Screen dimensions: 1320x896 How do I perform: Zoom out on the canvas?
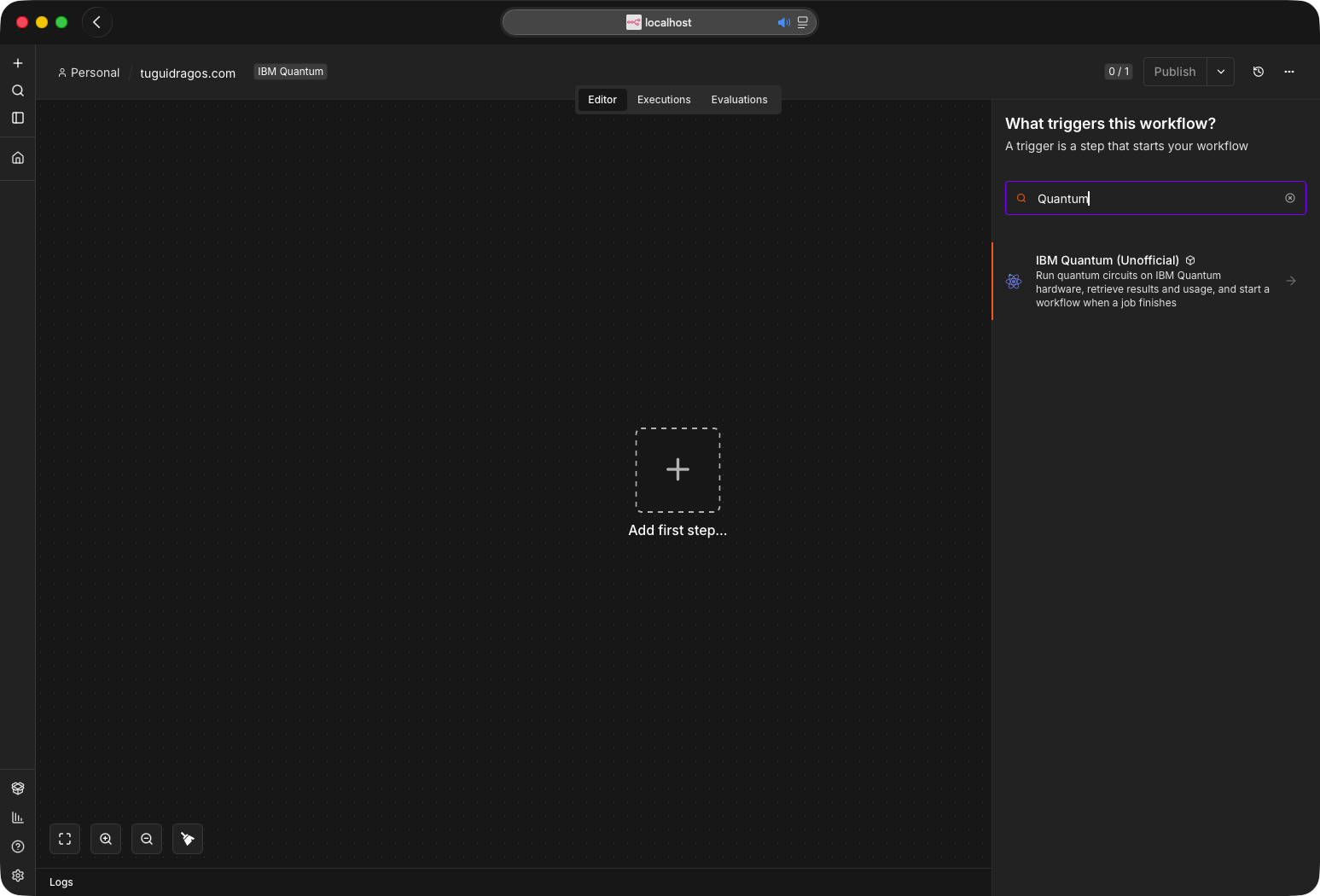pyautogui.click(x=147, y=839)
